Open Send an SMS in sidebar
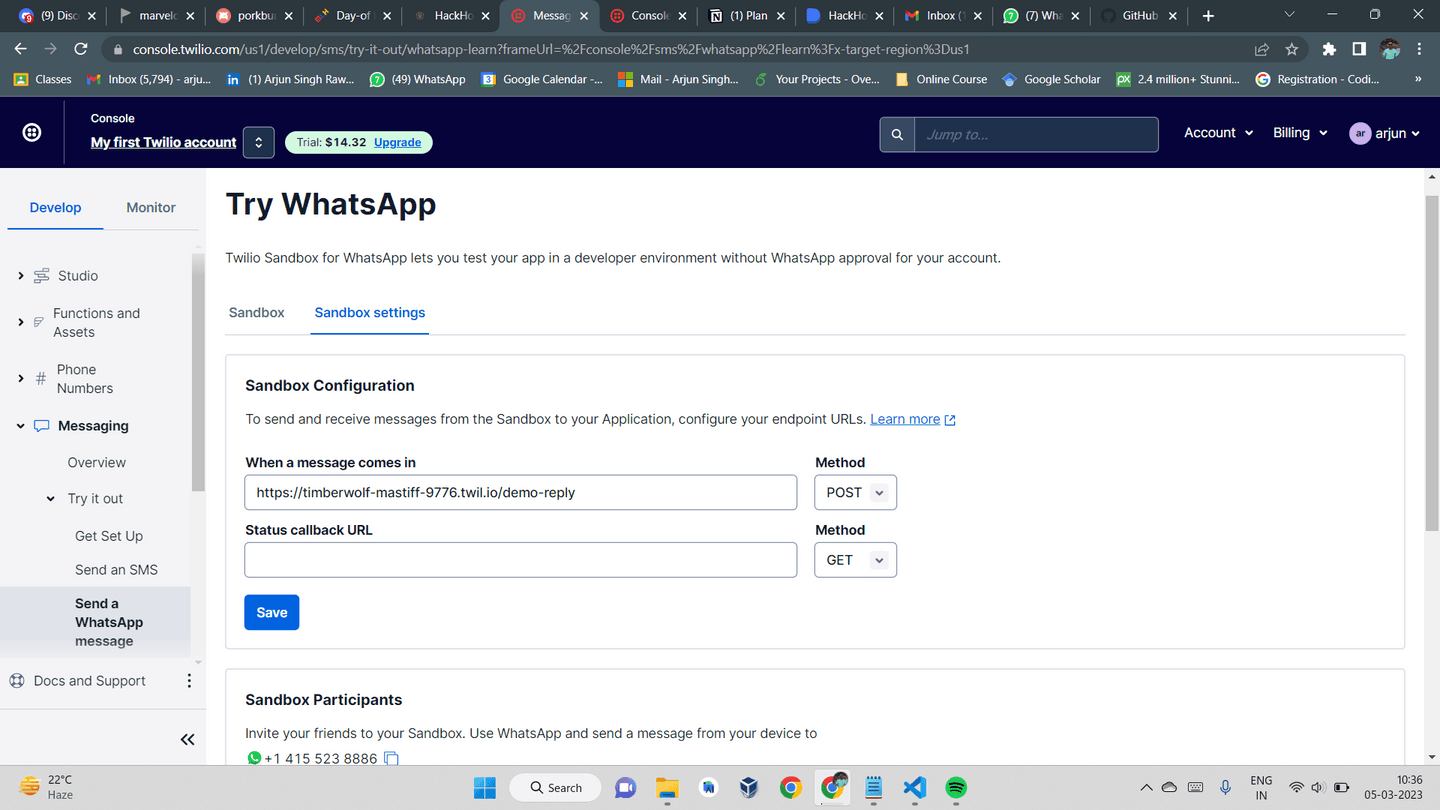Viewport: 1440px width, 810px height. [x=116, y=570]
